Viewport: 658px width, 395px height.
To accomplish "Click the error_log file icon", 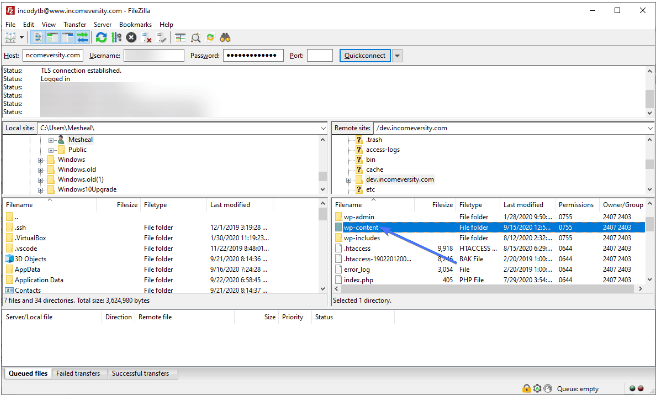I will coord(339,269).
